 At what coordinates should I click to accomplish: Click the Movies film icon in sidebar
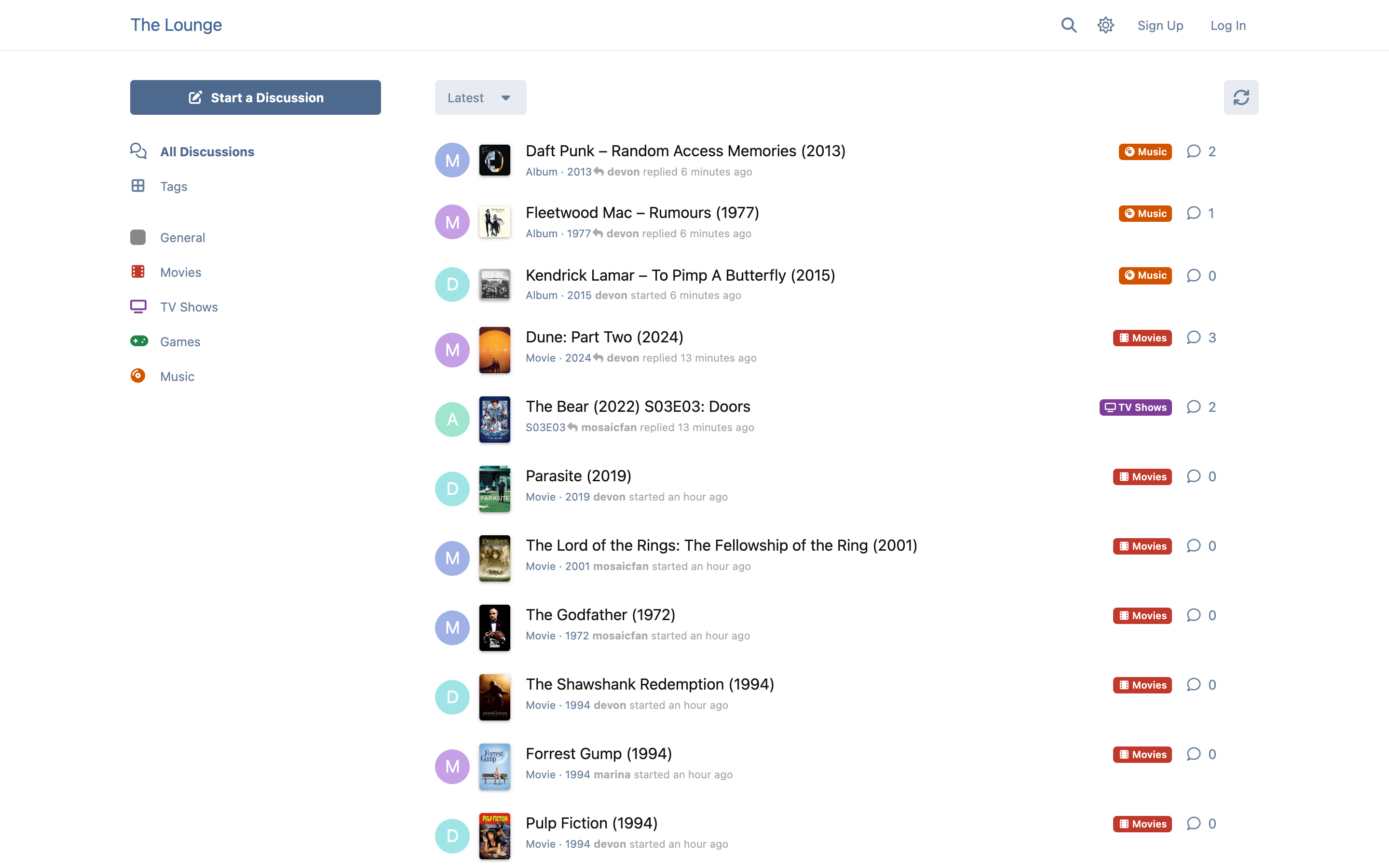[x=138, y=271]
